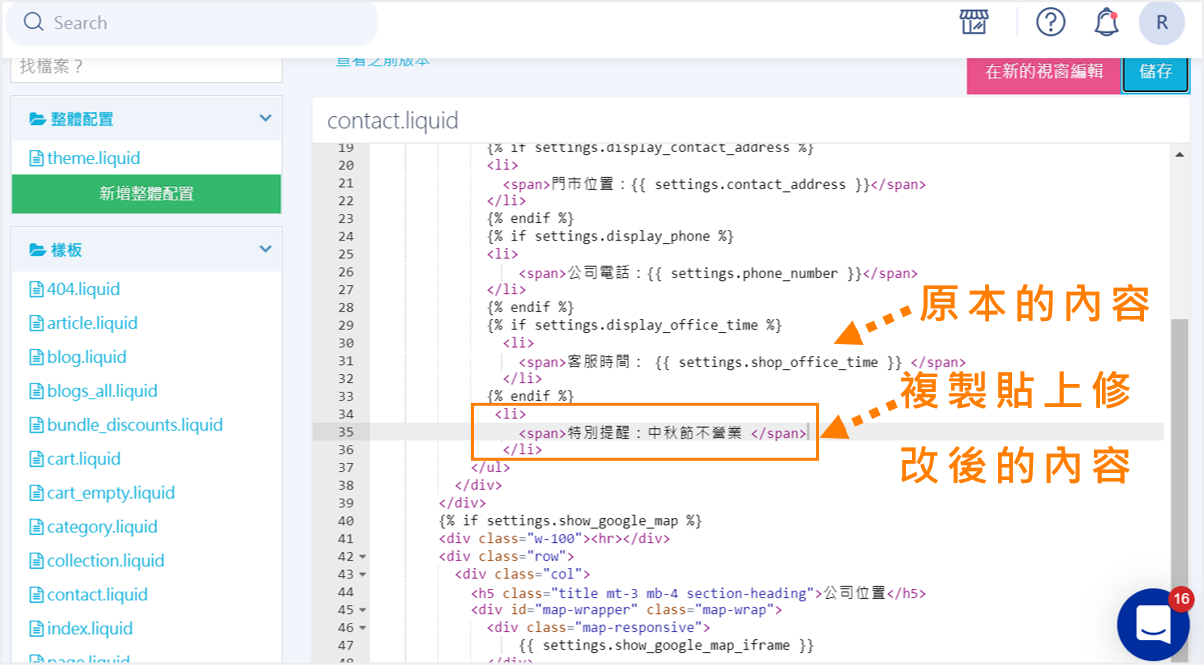Click the search magnifier icon
The height and width of the screenshot is (665, 1204).
point(34,23)
